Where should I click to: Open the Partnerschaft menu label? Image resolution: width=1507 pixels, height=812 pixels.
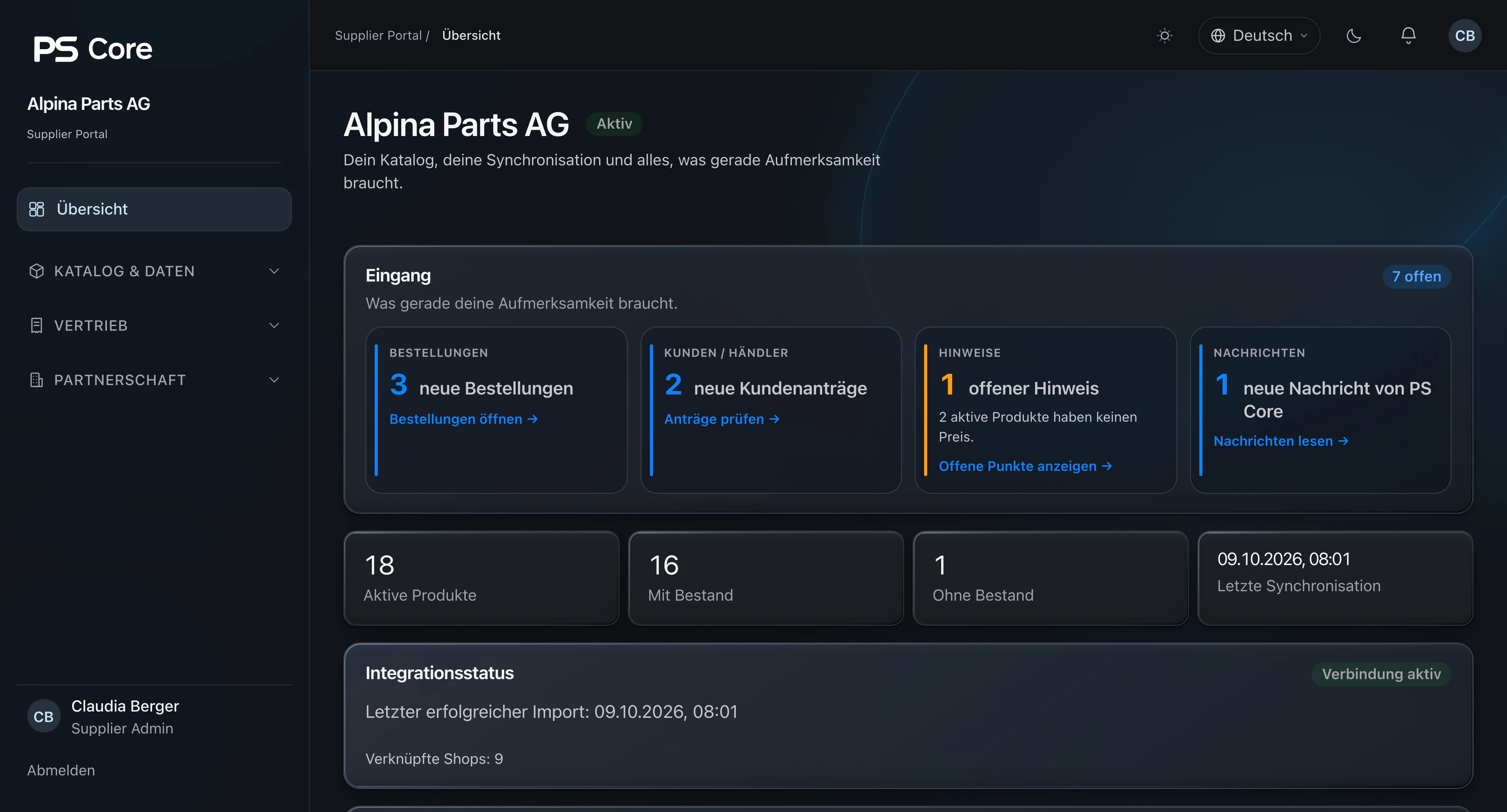pos(120,380)
